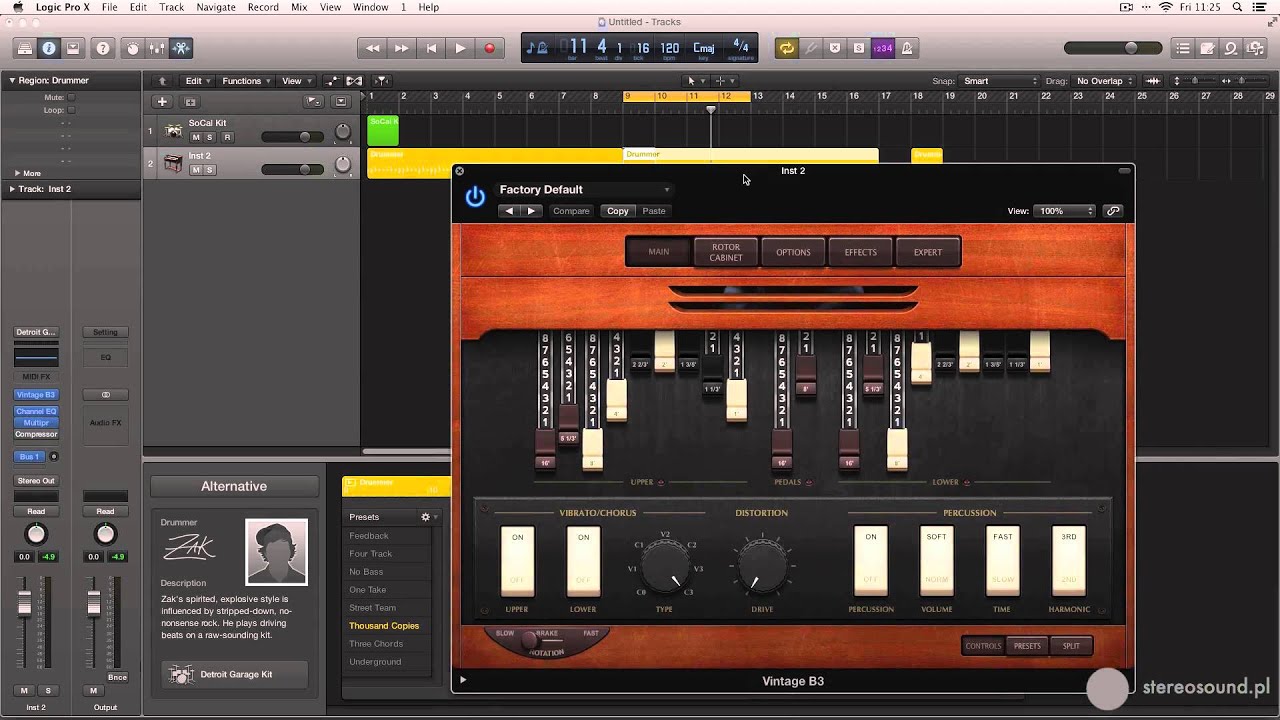Image resolution: width=1280 pixels, height=720 pixels.
Task: Click the plugin Paste button
Action: coord(654,211)
